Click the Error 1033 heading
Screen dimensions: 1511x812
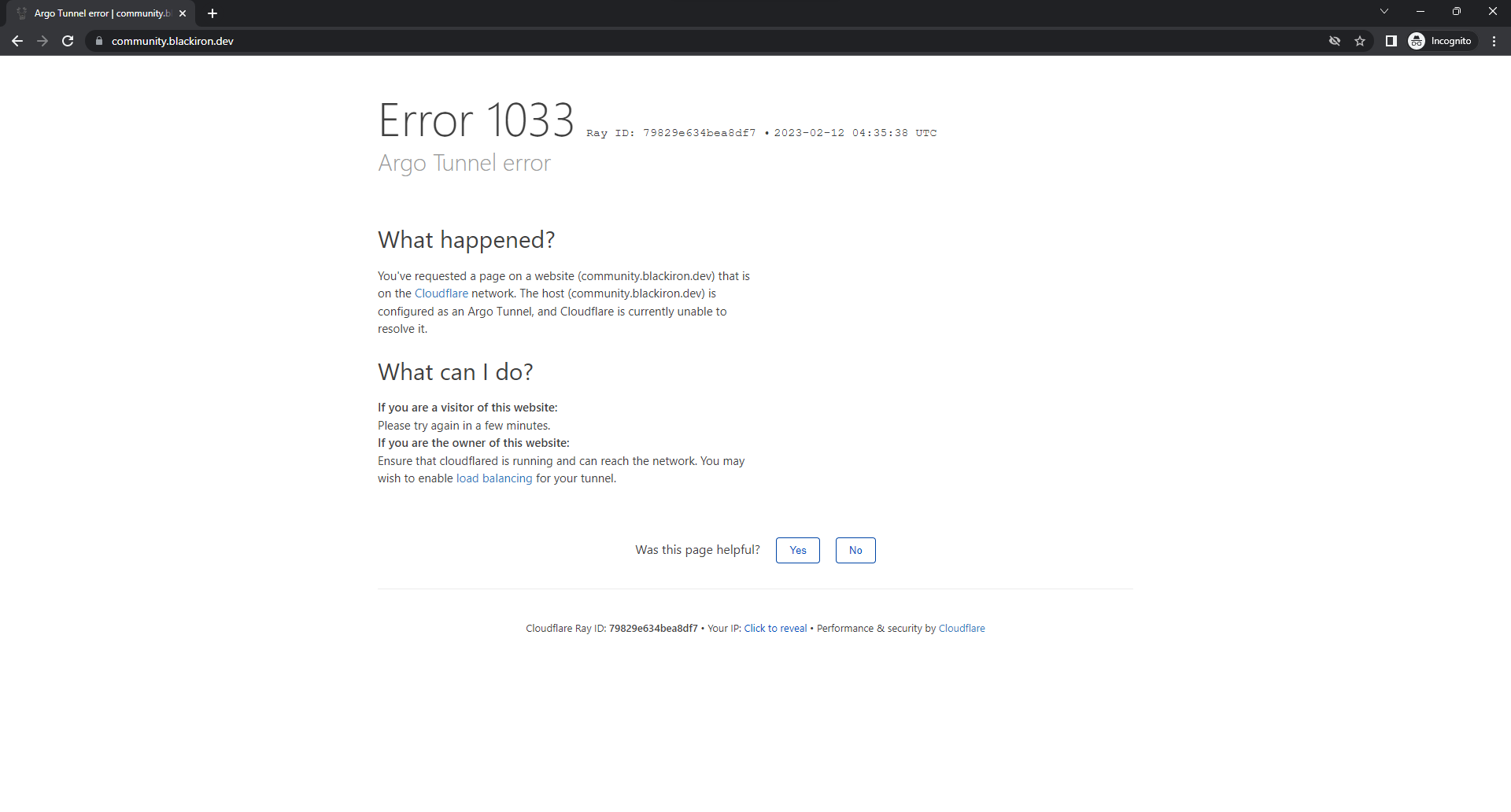tap(476, 120)
